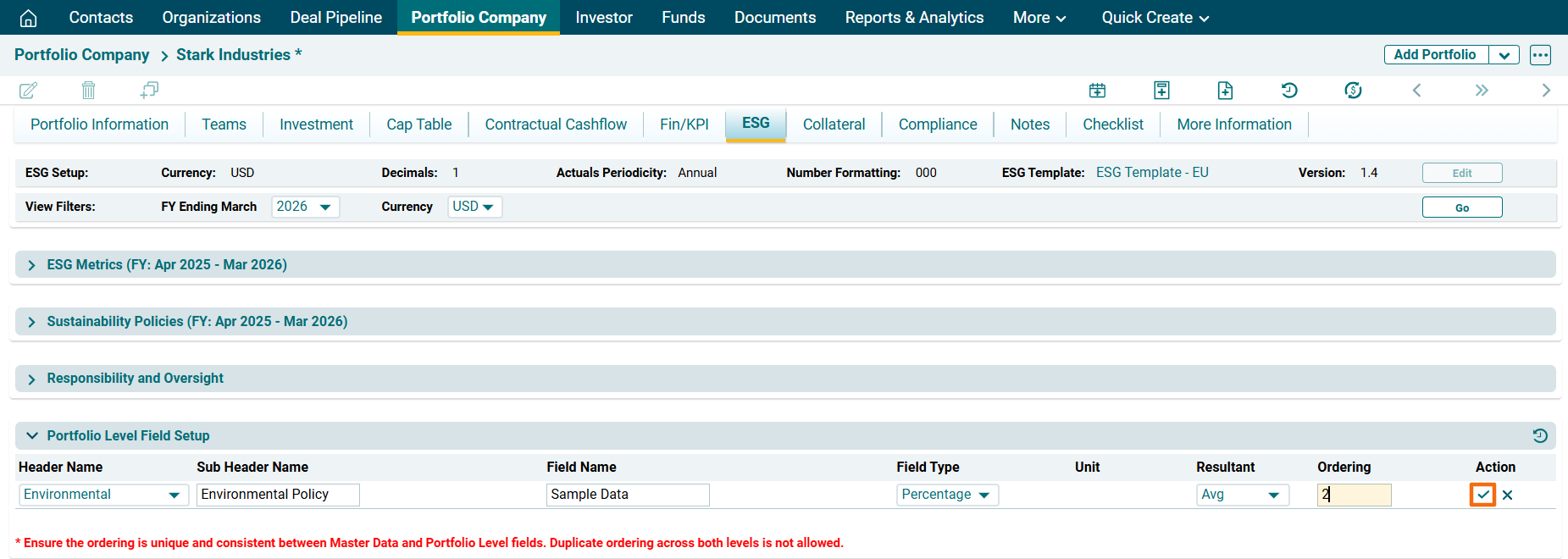This screenshot has height=559, width=1568.
Task: Click the edit pencil icon in the toolbar
Action: (x=28, y=90)
